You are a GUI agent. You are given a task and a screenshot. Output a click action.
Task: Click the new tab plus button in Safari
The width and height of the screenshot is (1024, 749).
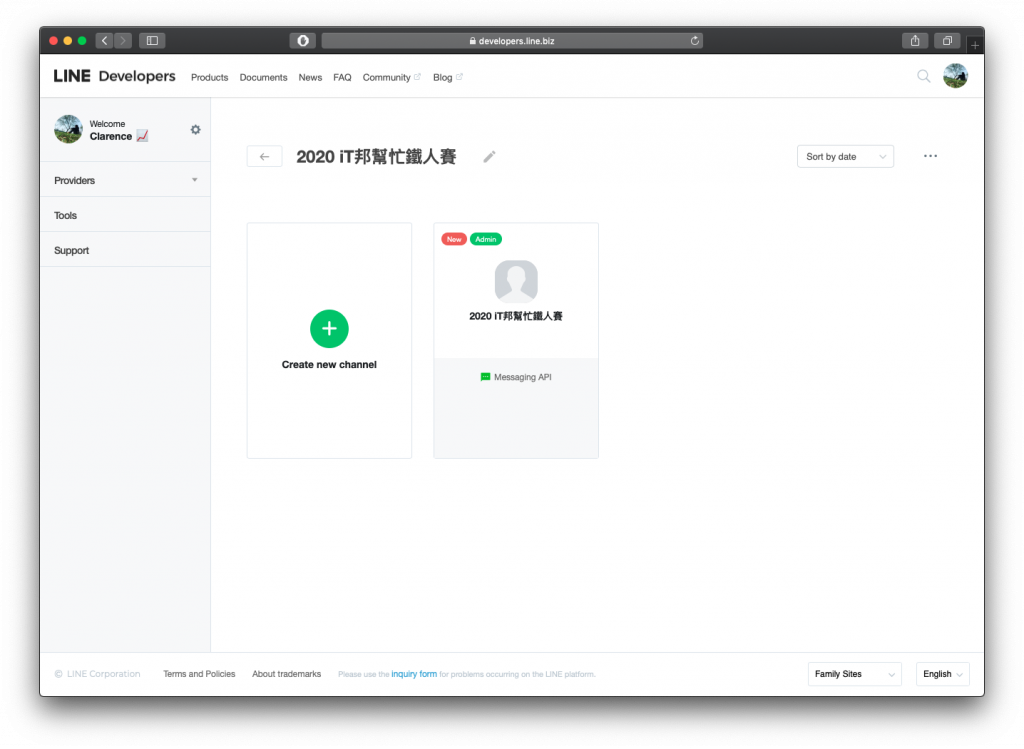tap(975, 45)
